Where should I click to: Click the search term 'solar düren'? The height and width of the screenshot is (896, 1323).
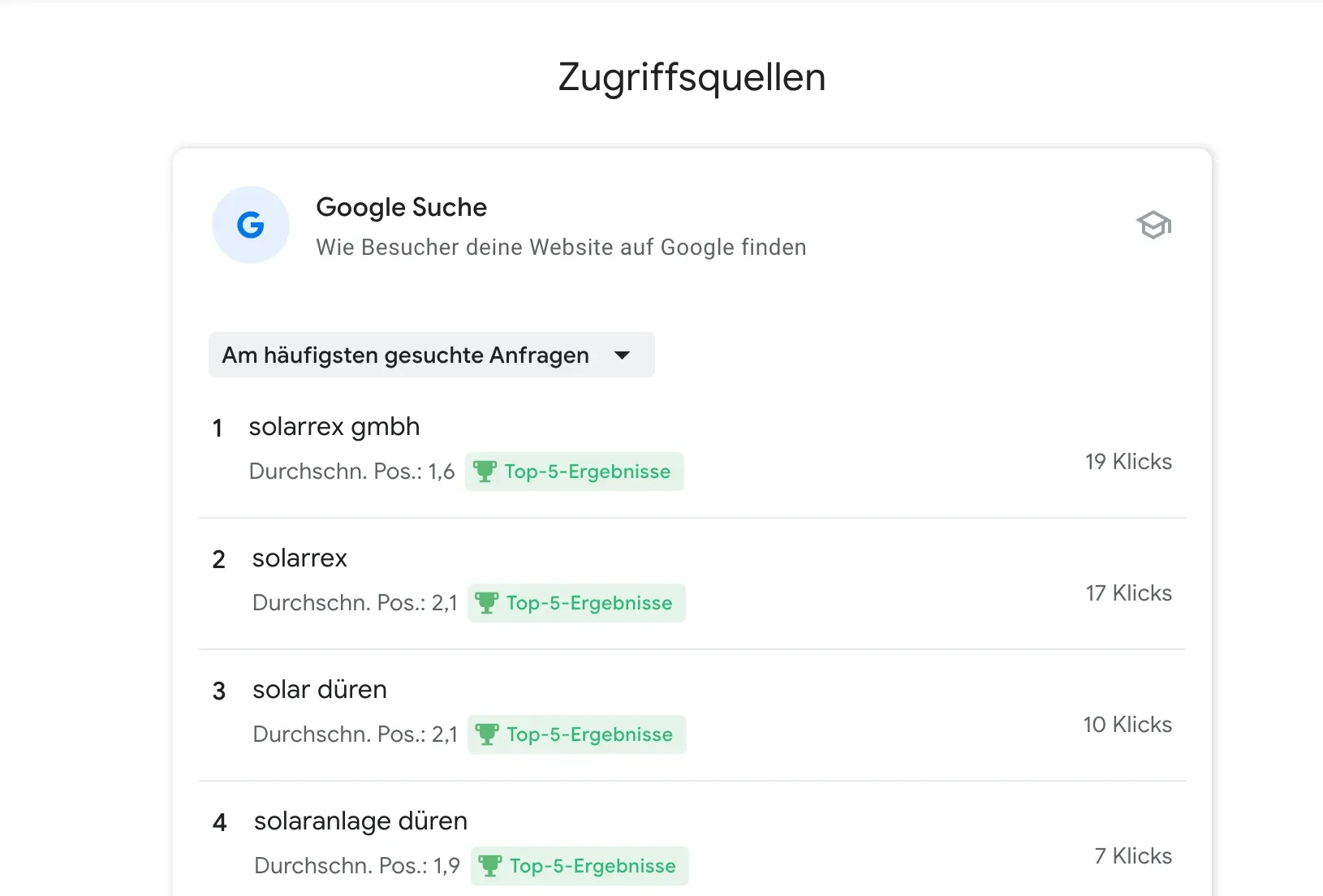(319, 689)
